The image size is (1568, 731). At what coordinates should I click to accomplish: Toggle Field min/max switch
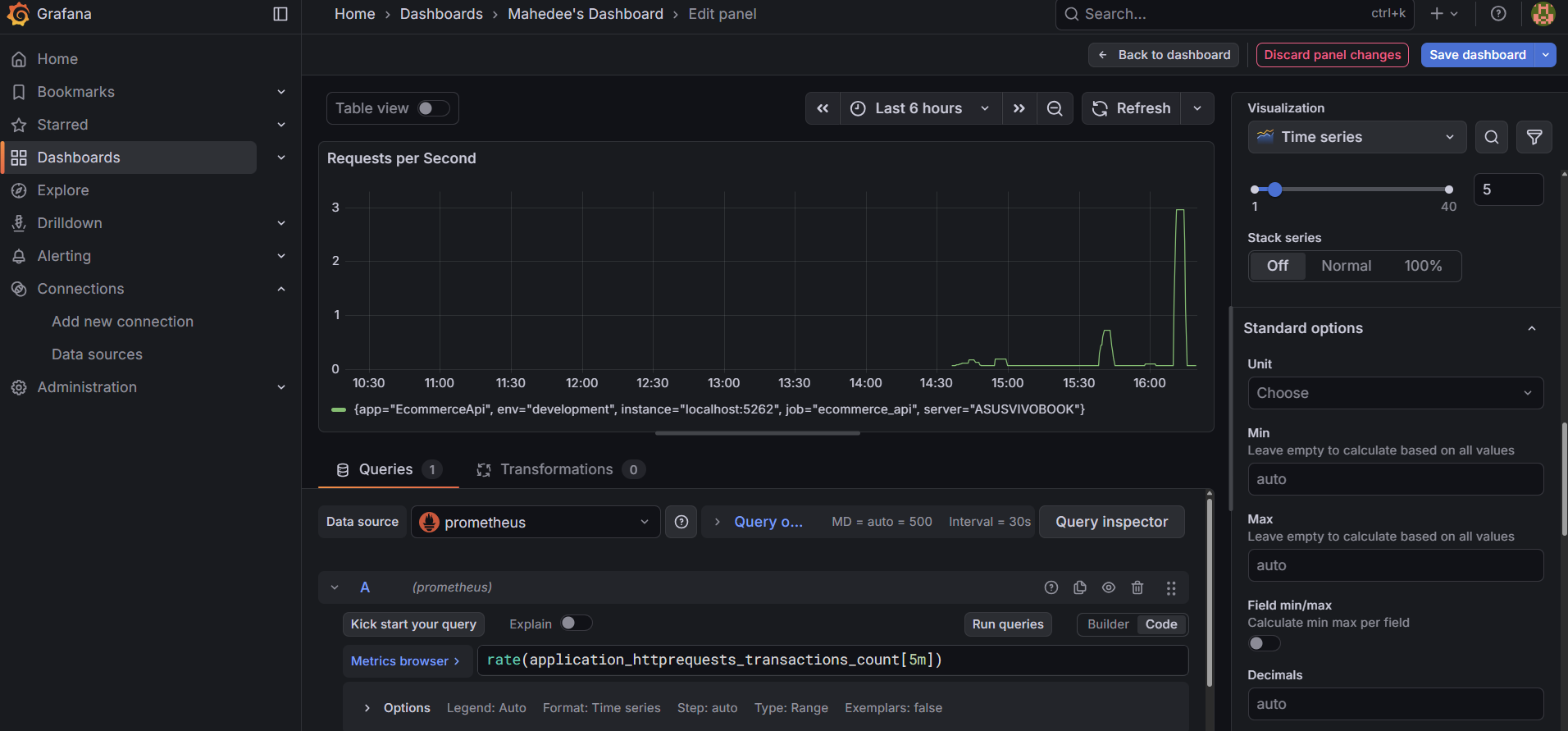[x=1264, y=643]
